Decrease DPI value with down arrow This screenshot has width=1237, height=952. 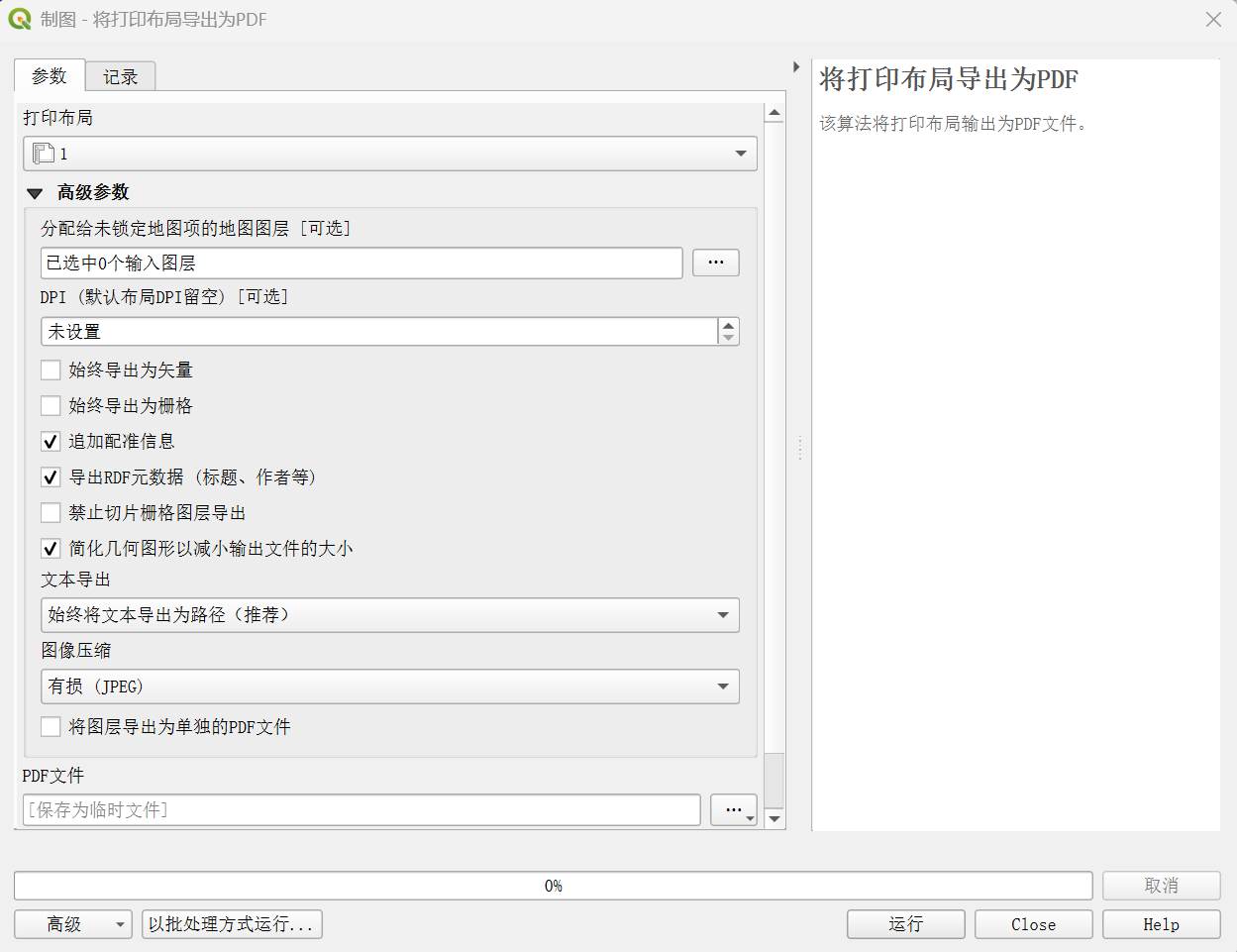pos(729,338)
